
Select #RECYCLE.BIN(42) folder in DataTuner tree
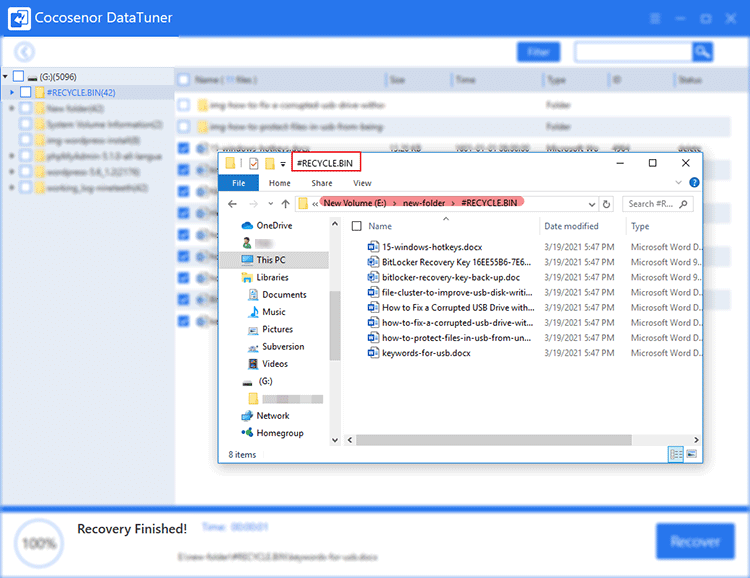[81, 92]
